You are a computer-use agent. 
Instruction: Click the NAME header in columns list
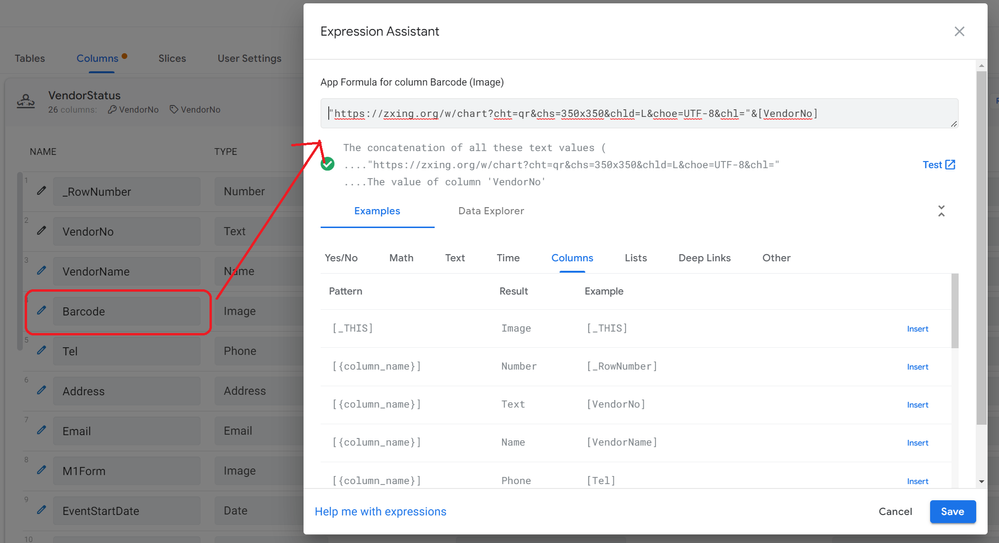(43, 152)
